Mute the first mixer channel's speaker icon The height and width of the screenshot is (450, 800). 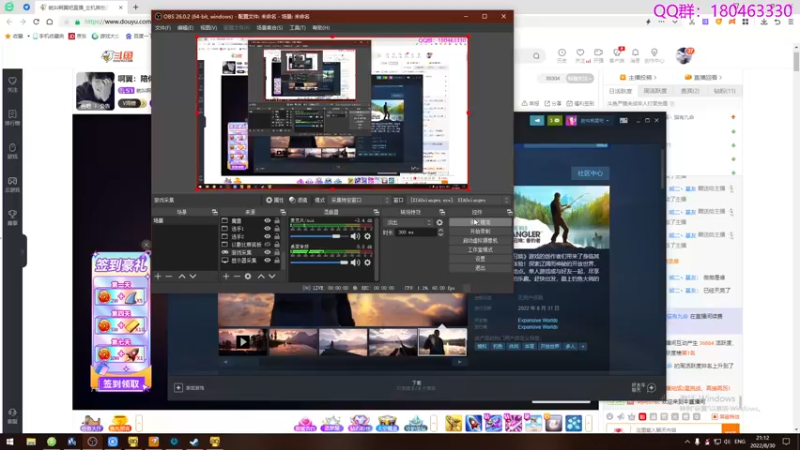pyautogui.click(x=355, y=236)
